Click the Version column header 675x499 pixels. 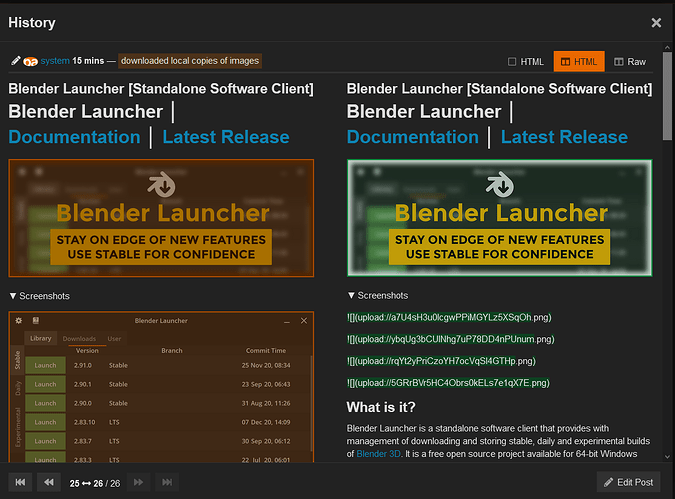pyautogui.click(x=87, y=350)
